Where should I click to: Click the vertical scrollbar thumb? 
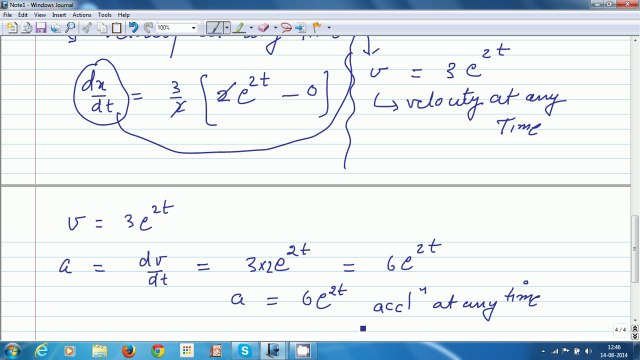coord(635,249)
